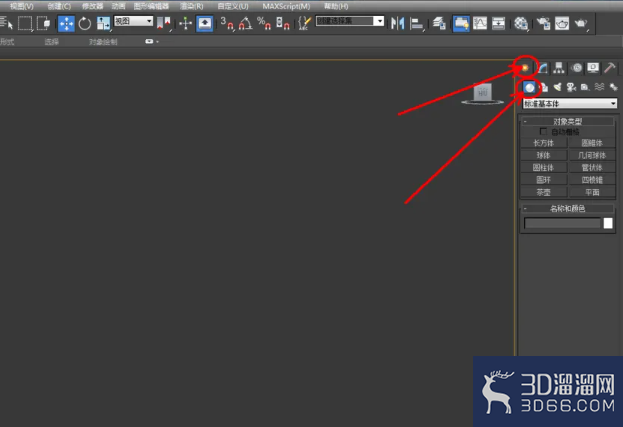
Task: Select the Cameras category icon
Action: click(571, 87)
